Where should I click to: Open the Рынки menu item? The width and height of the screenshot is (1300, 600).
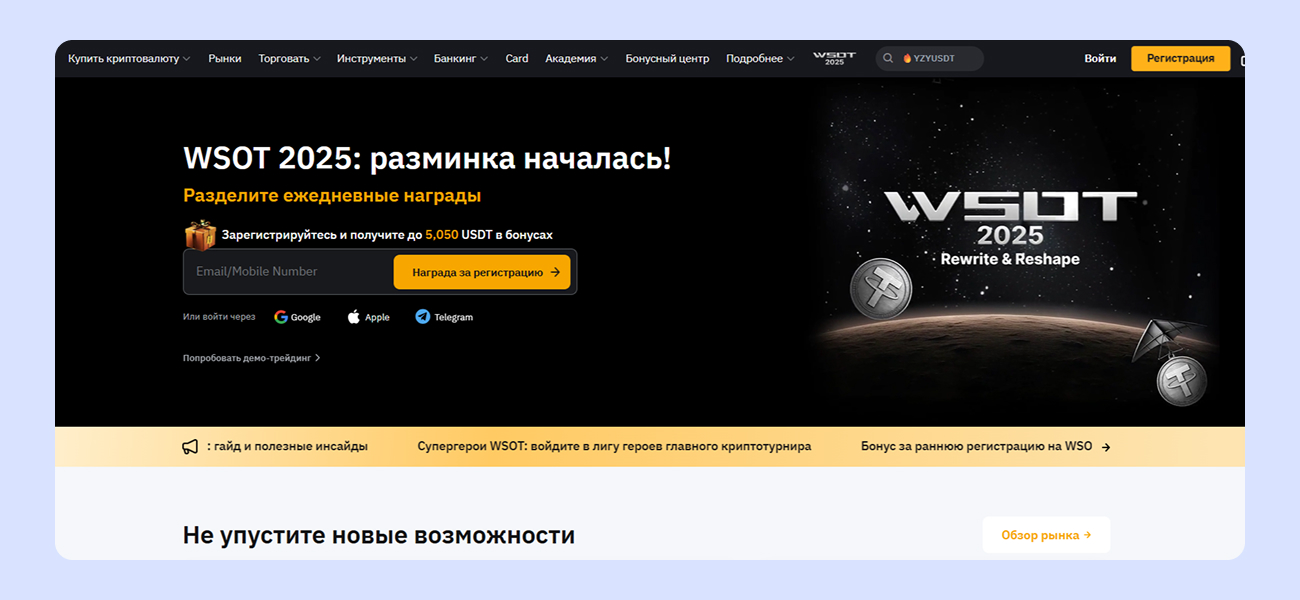pyautogui.click(x=225, y=58)
